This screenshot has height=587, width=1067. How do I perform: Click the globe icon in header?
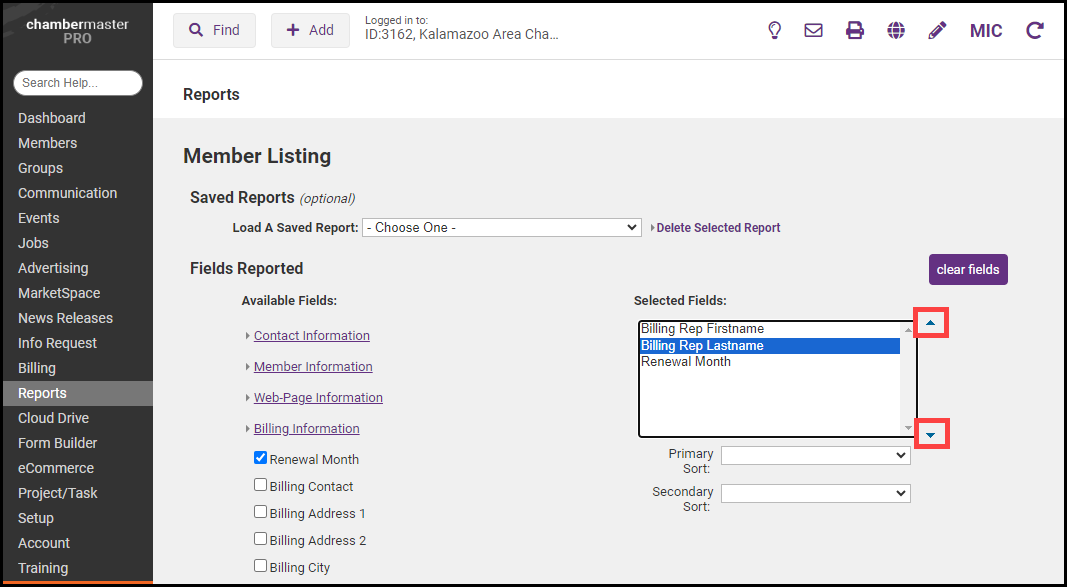click(x=896, y=30)
